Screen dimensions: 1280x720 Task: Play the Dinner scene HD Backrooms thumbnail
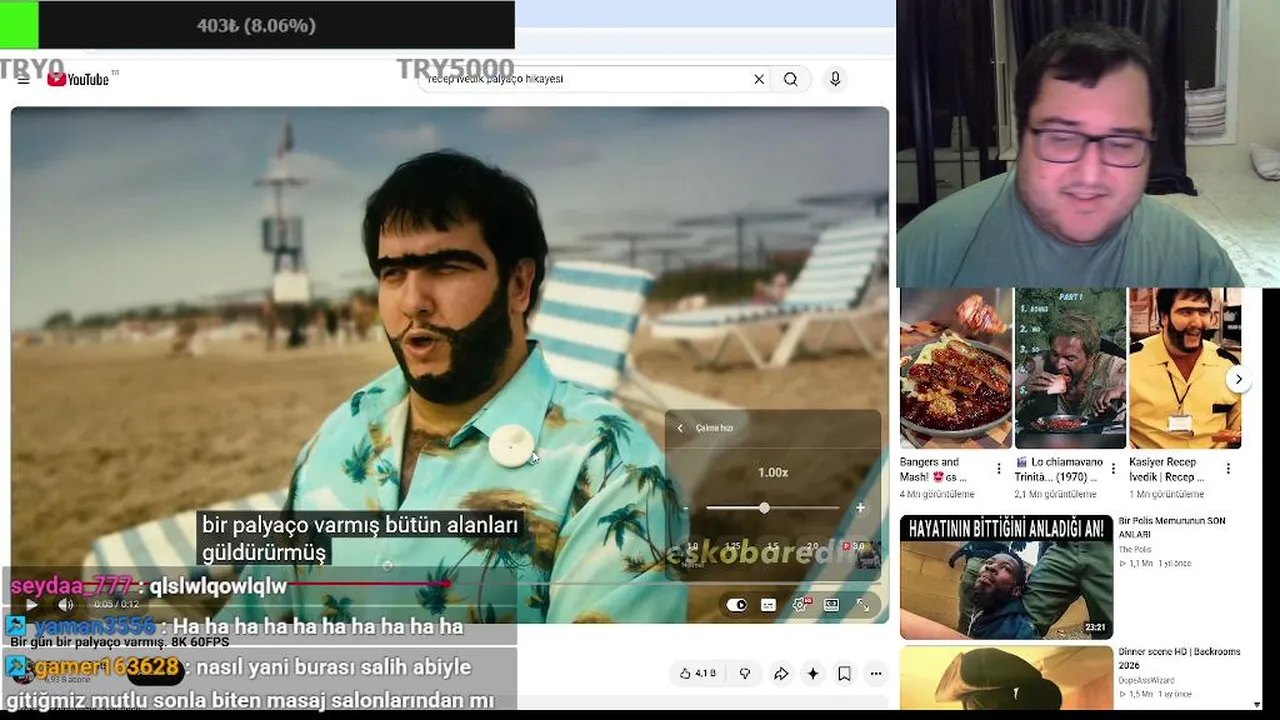[x=1006, y=678]
